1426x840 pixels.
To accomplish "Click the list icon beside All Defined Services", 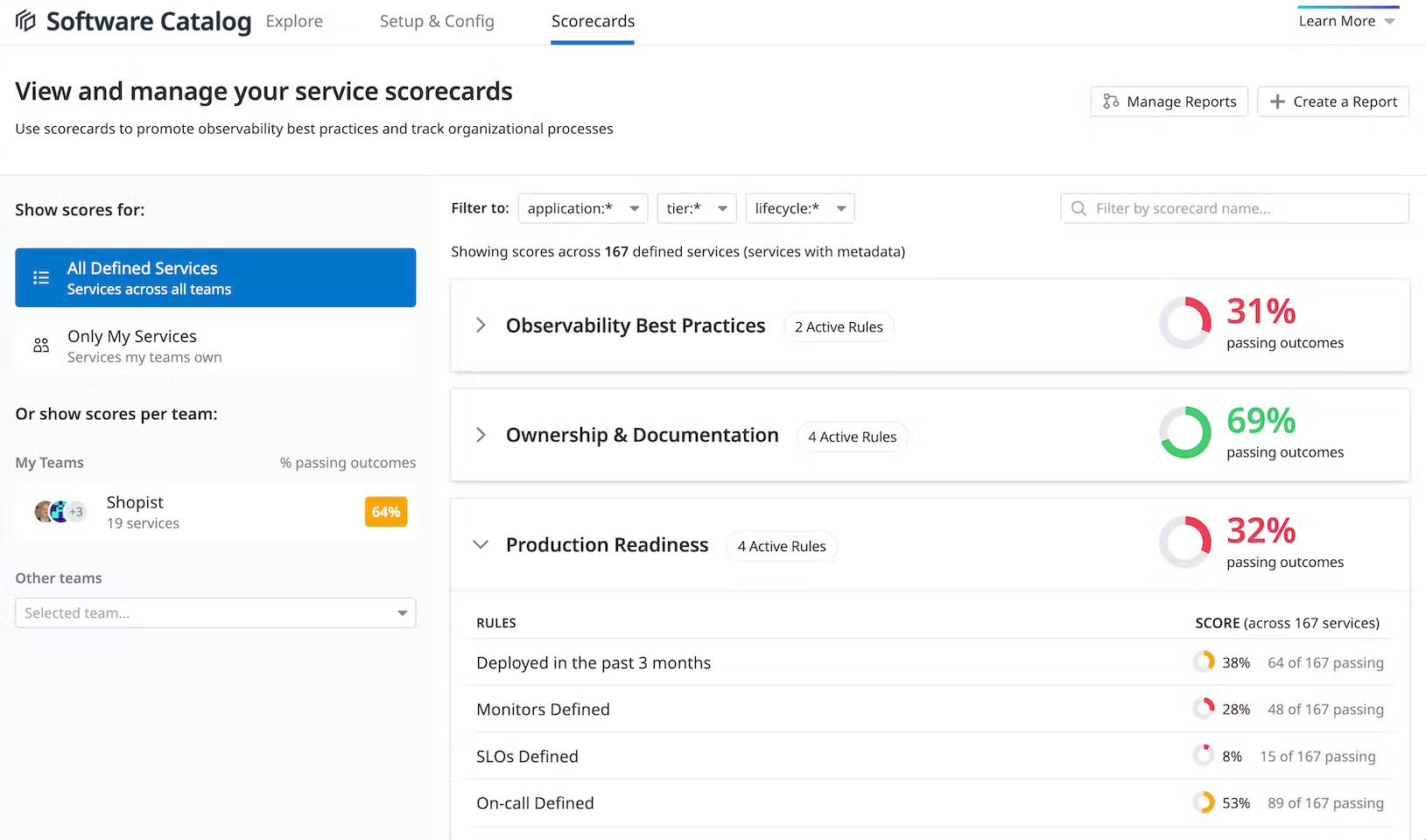I will coord(41,277).
